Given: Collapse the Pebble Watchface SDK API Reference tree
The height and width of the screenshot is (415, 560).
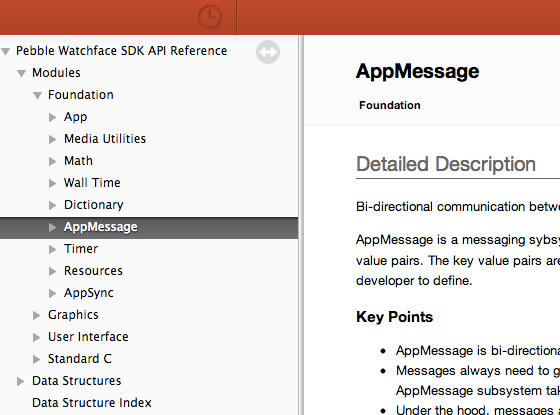Looking at the screenshot, I should click(x=5, y=51).
